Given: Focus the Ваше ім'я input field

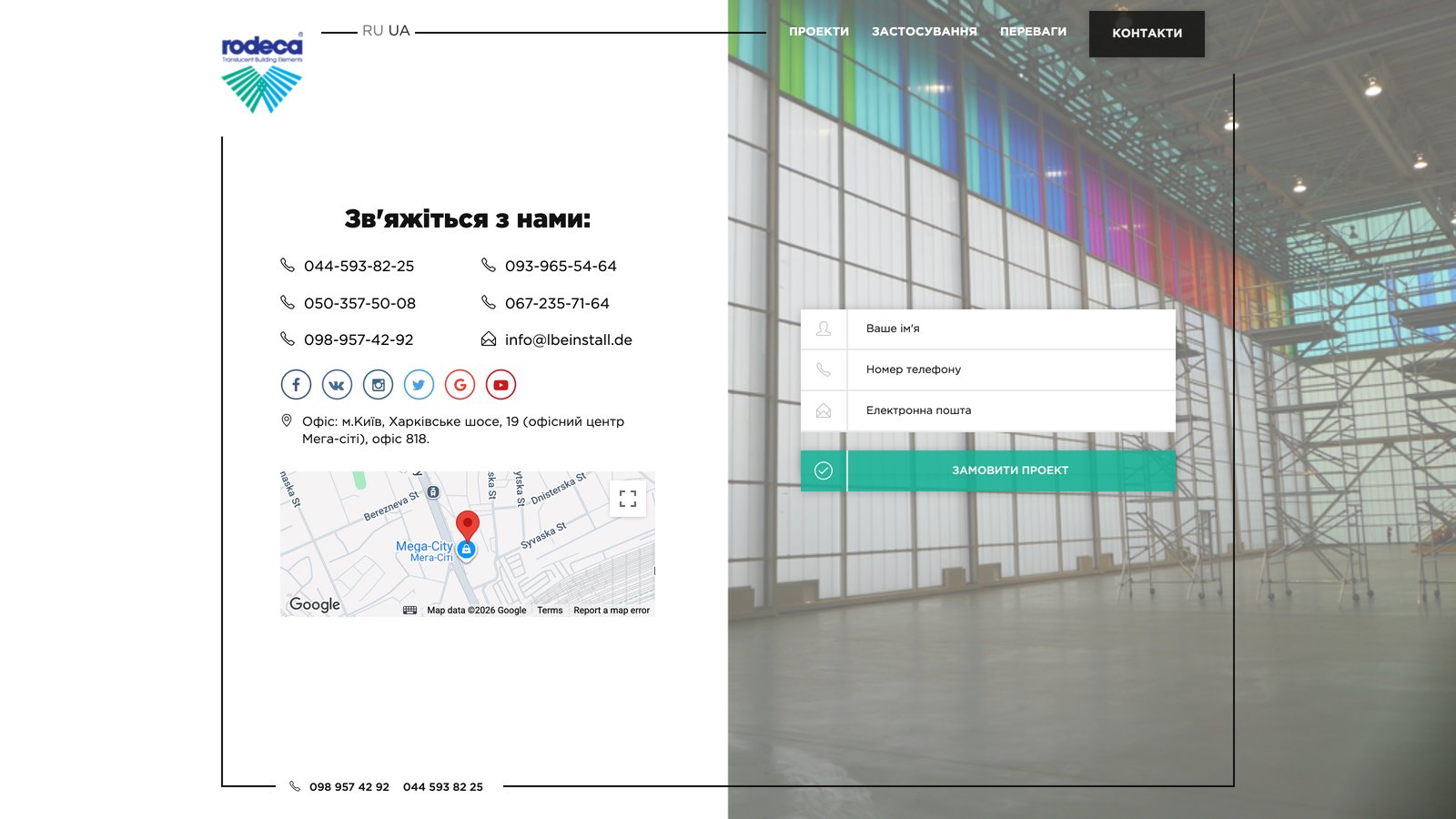Looking at the screenshot, I should [1010, 329].
